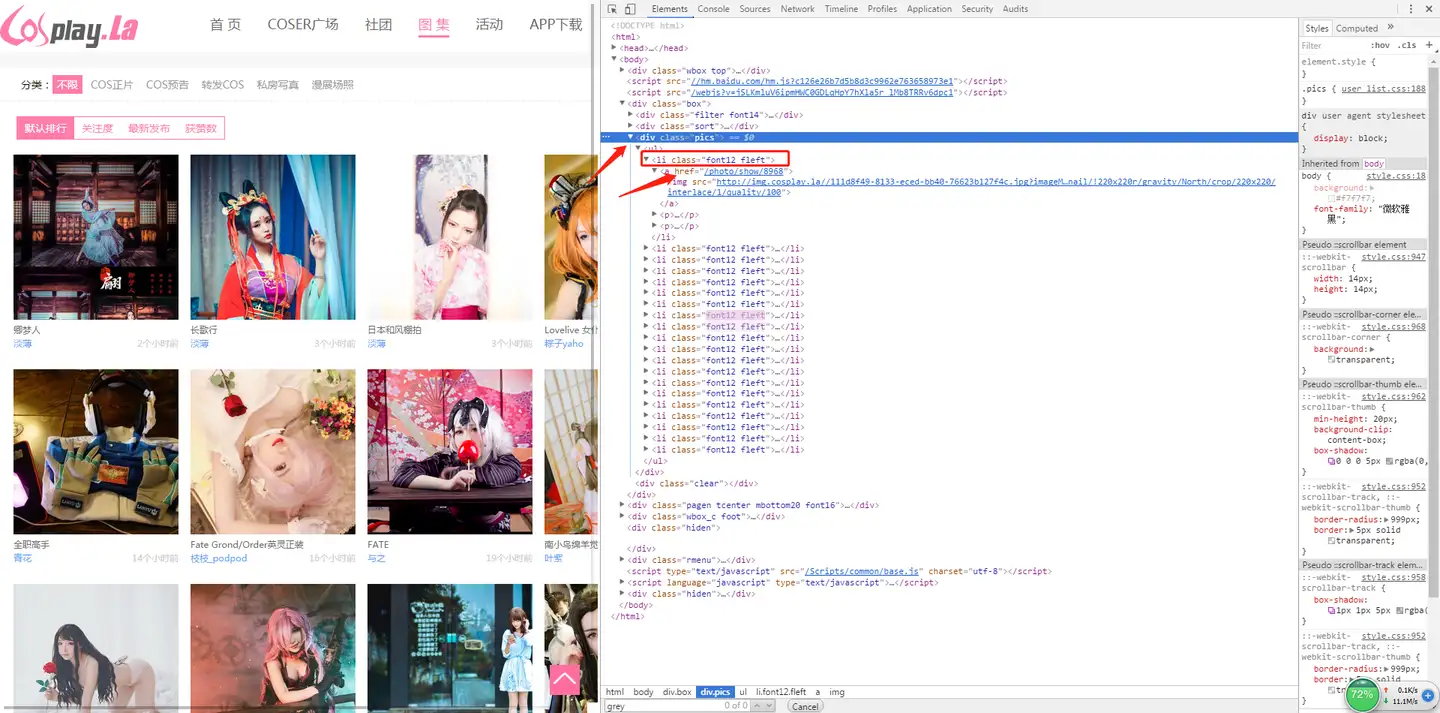The height and width of the screenshot is (713, 1440).
Task: Open the Sources tab
Action: point(755,9)
